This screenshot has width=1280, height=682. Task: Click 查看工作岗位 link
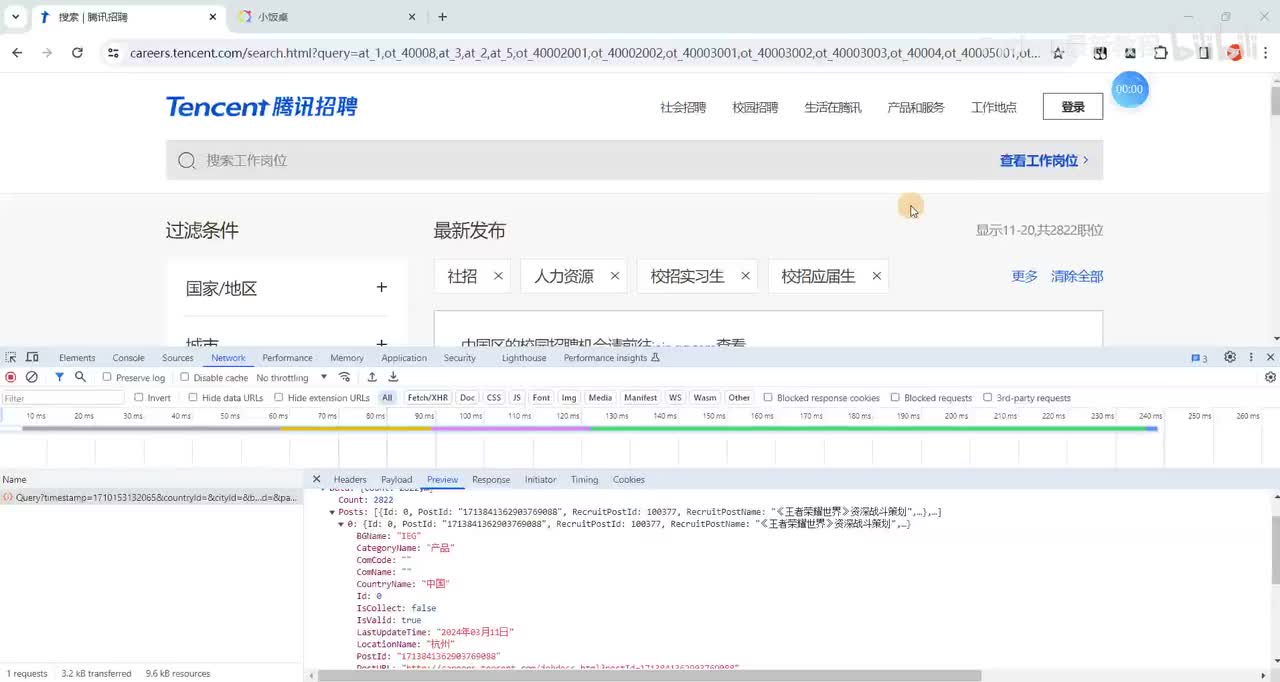1044,160
